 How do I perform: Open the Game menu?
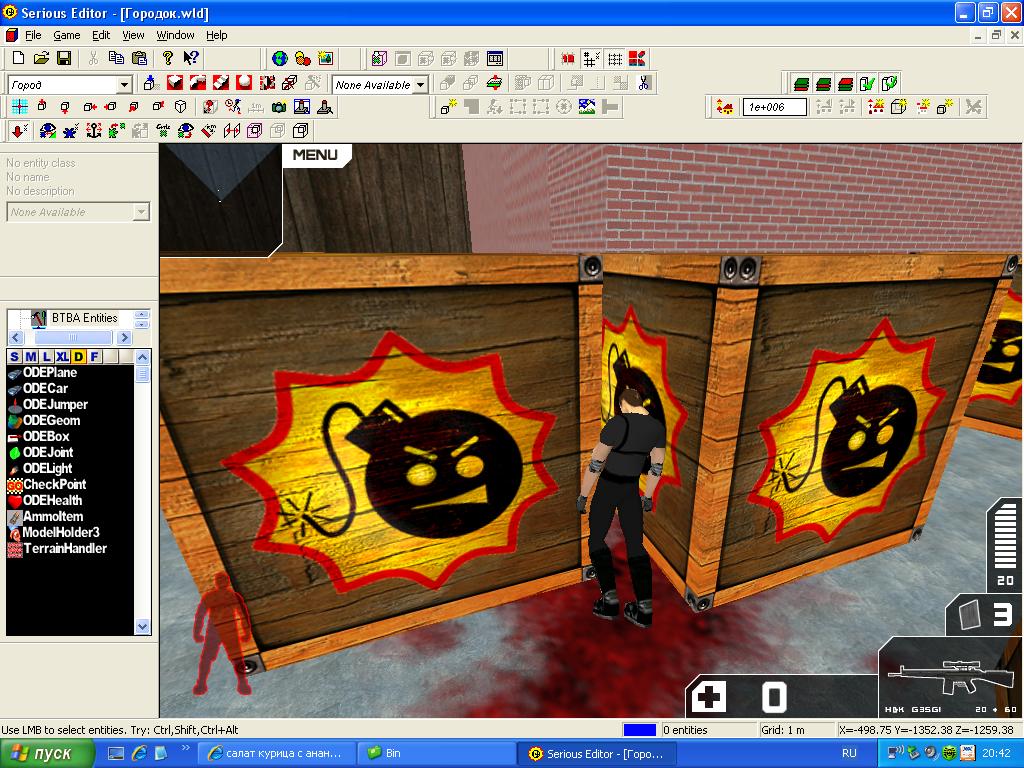click(x=67, y=35)
